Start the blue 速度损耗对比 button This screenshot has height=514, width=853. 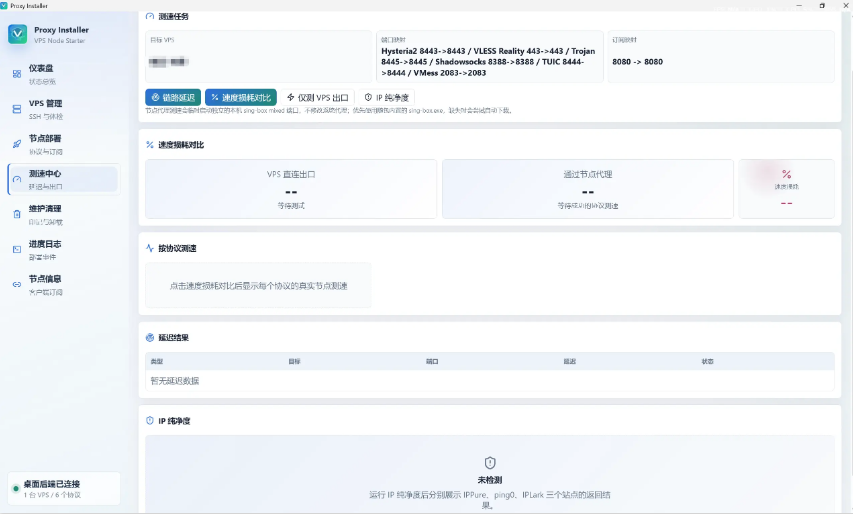click(x=240, y=97)
